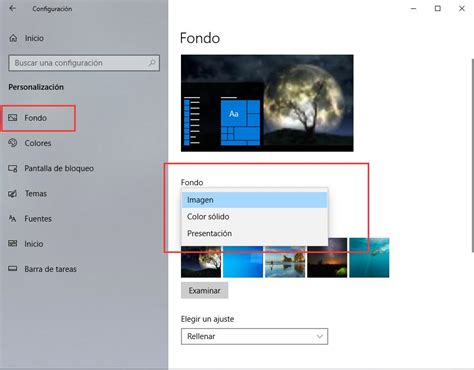Select the Temas brush icon
The image size is (474, 370).
click(13, 194)
